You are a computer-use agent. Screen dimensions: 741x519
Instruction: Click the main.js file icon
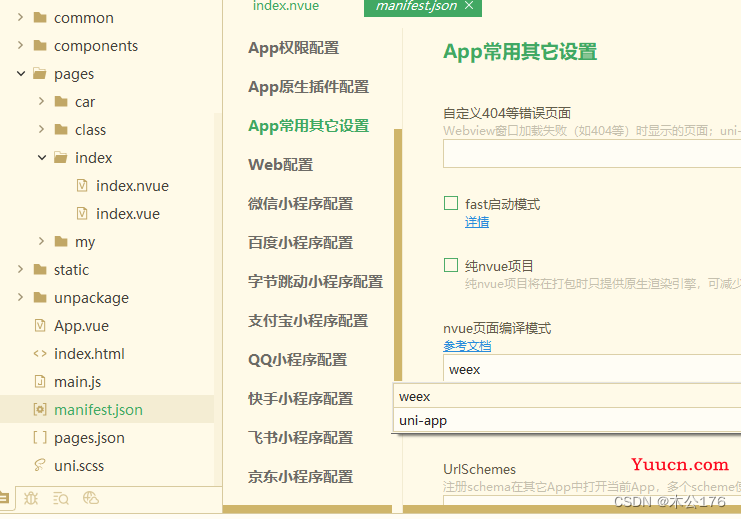coord(40,381)
